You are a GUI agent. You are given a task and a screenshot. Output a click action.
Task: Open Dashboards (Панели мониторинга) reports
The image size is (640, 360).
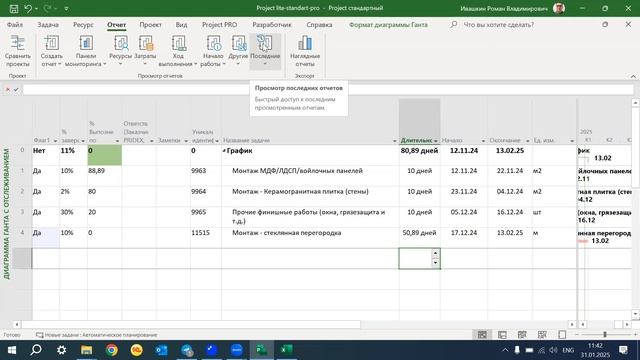coord(85,51)
